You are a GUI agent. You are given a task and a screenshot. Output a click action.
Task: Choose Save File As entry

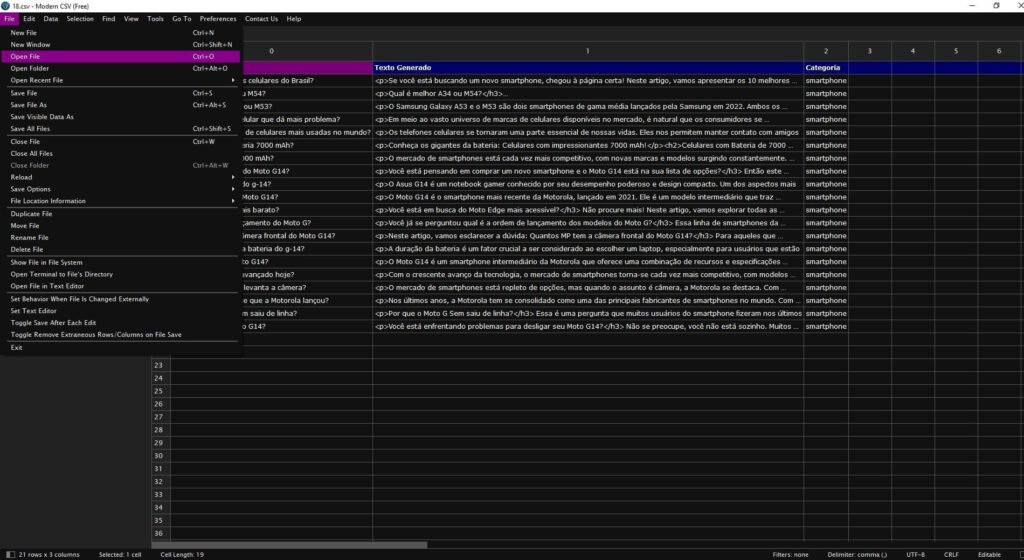(x=120, y=104)
